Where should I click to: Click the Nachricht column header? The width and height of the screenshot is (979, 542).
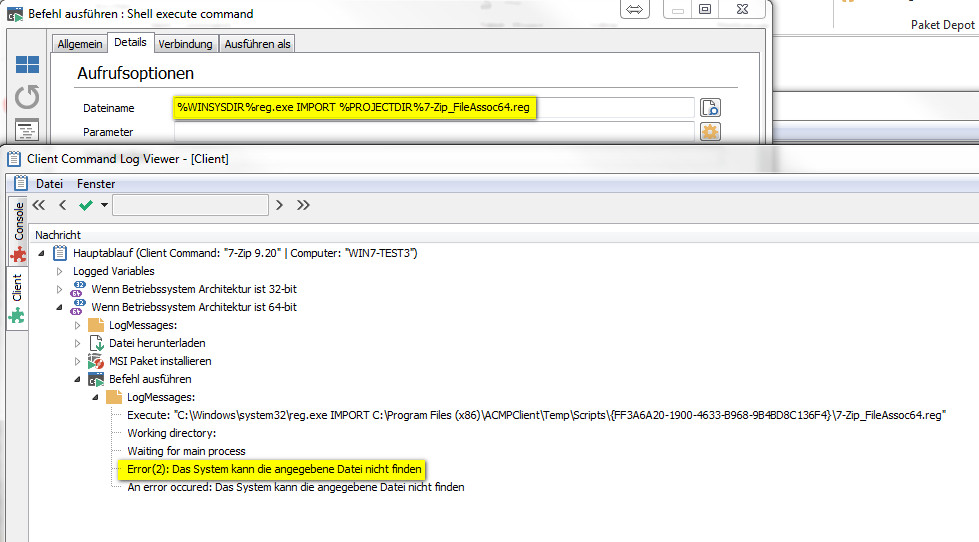point(58,235)
